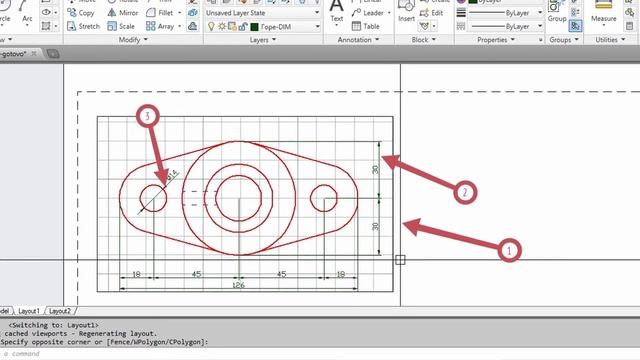Expand the Properties panel
This screenshot has height=360, width=640.
tap(496, 40)
